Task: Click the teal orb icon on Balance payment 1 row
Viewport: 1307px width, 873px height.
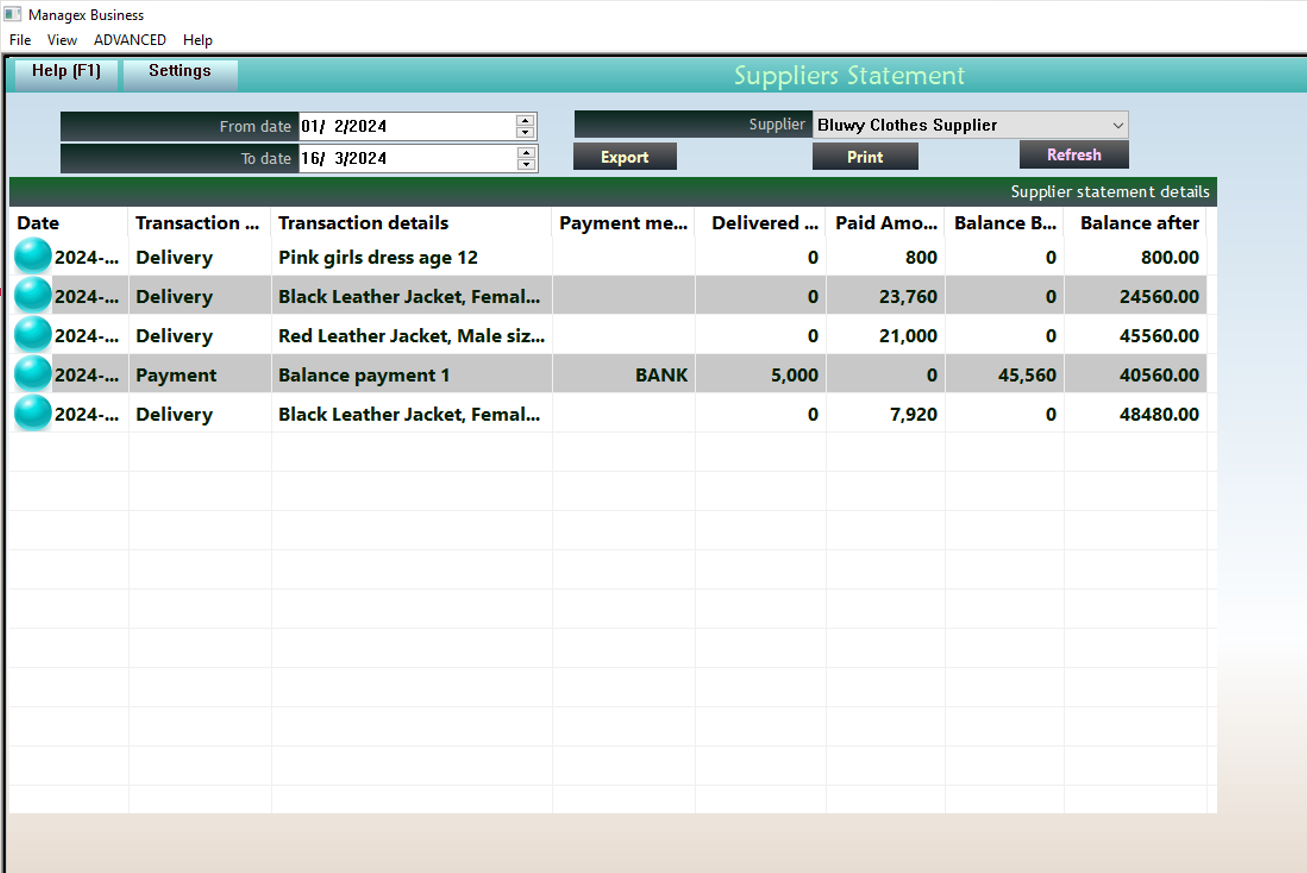Action: pyautogui.click(x=33, y=374)
